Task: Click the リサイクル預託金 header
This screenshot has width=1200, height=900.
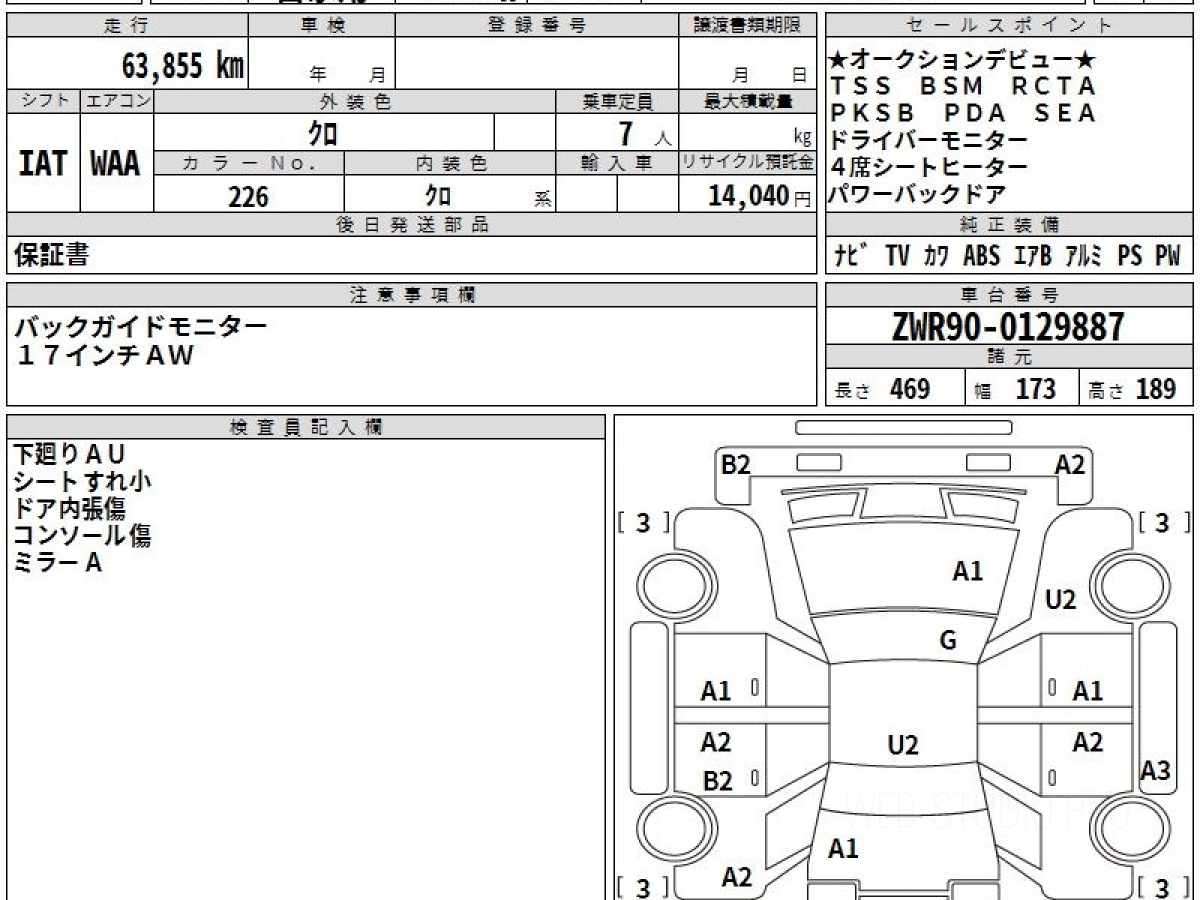Action: click(748, 164)
